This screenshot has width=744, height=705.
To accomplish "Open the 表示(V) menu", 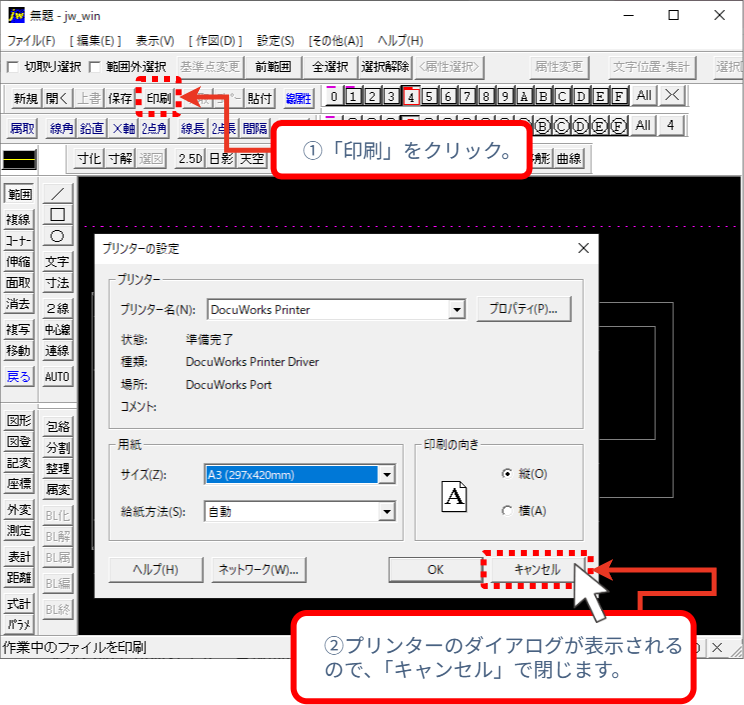I will (155, 41).
